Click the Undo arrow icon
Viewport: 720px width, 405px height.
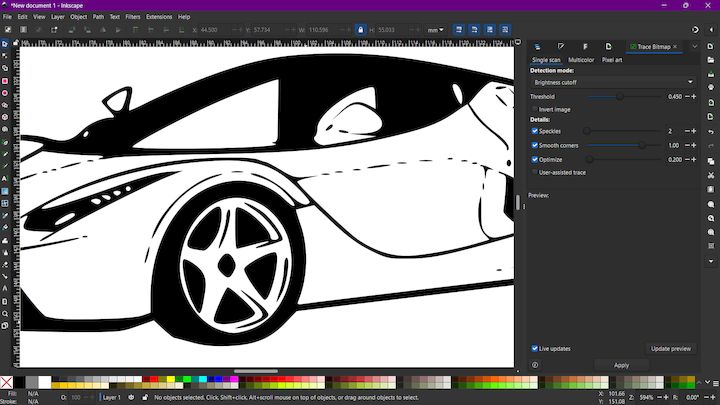click(710, 132)
